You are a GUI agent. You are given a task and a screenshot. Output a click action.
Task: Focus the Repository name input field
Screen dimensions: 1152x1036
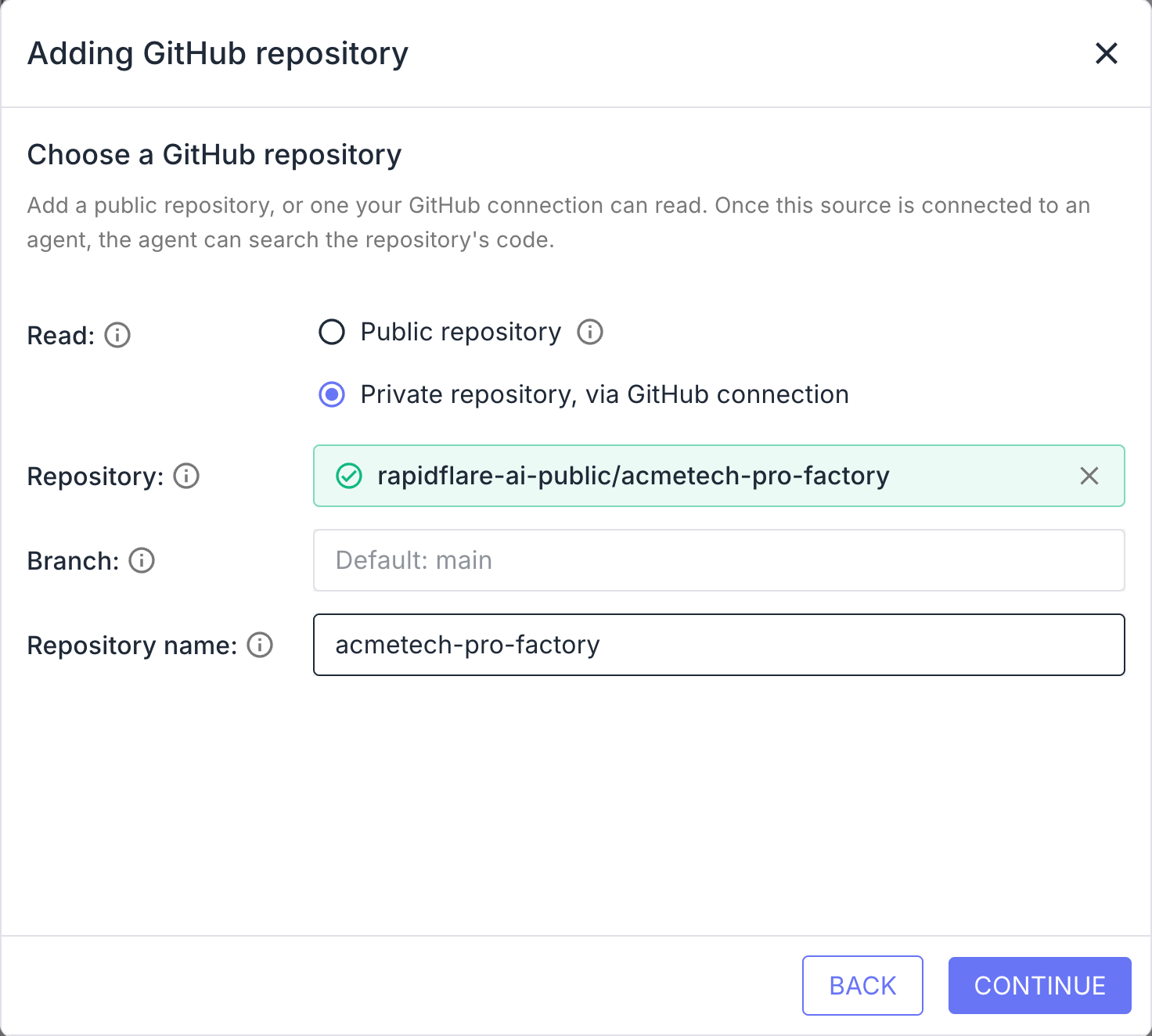coord(718,645)
